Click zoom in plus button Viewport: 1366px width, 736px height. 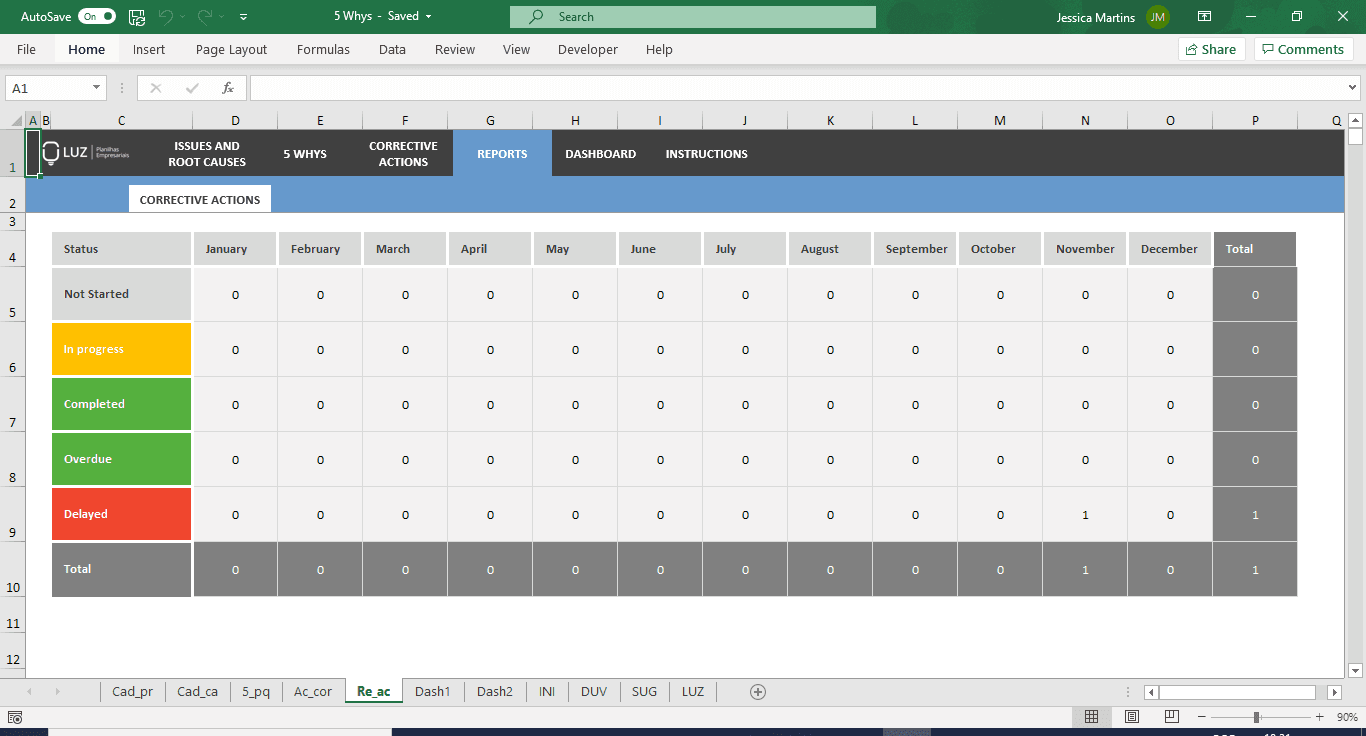pyautogui.click(x=1320, y=717)
